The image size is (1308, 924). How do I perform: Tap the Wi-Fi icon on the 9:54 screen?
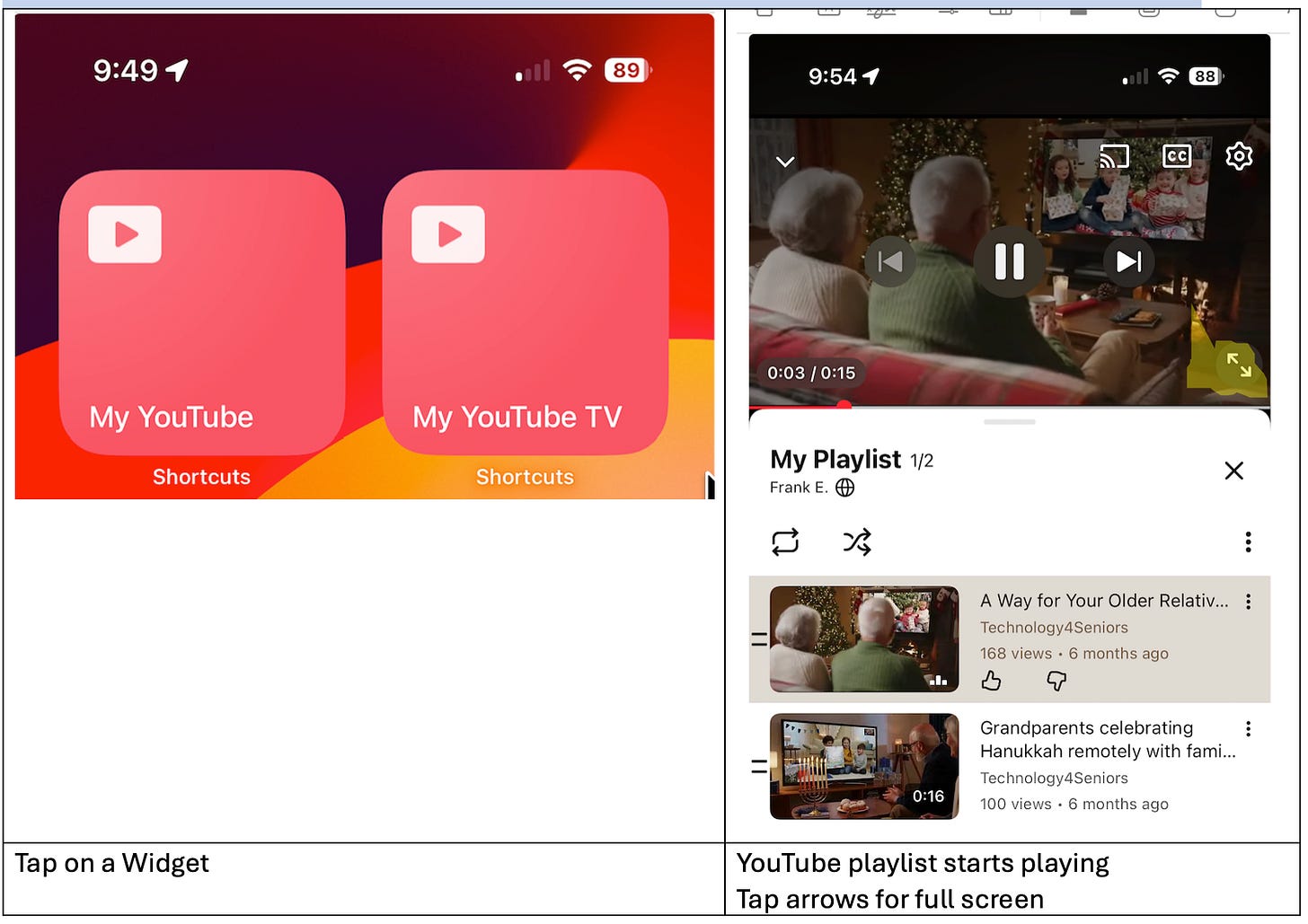click(x=1168, y=76)
